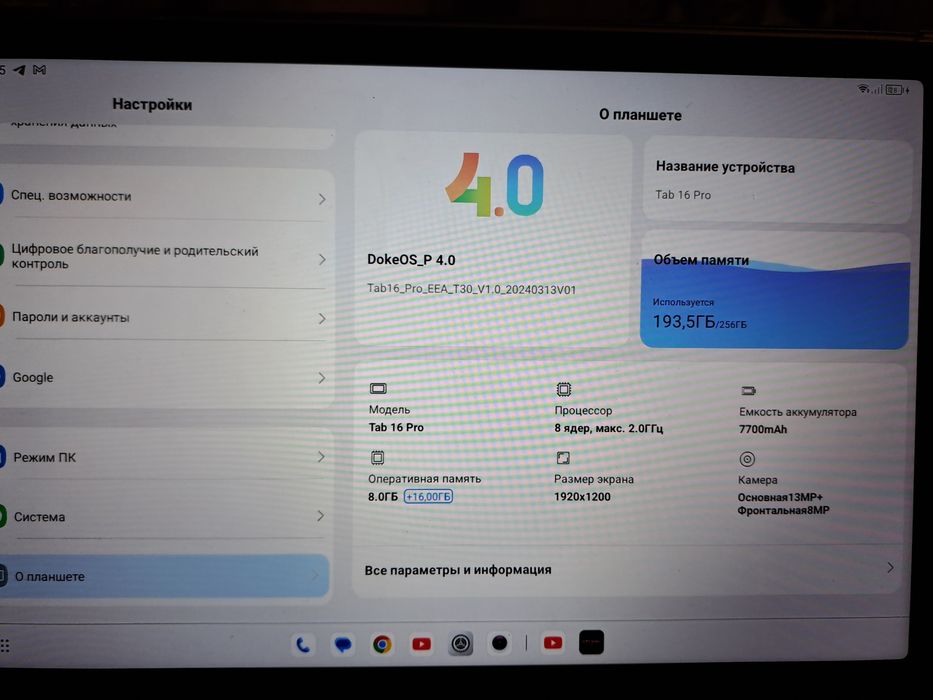Tap the 7700mAh battery capacity value

tap(763, 429)
